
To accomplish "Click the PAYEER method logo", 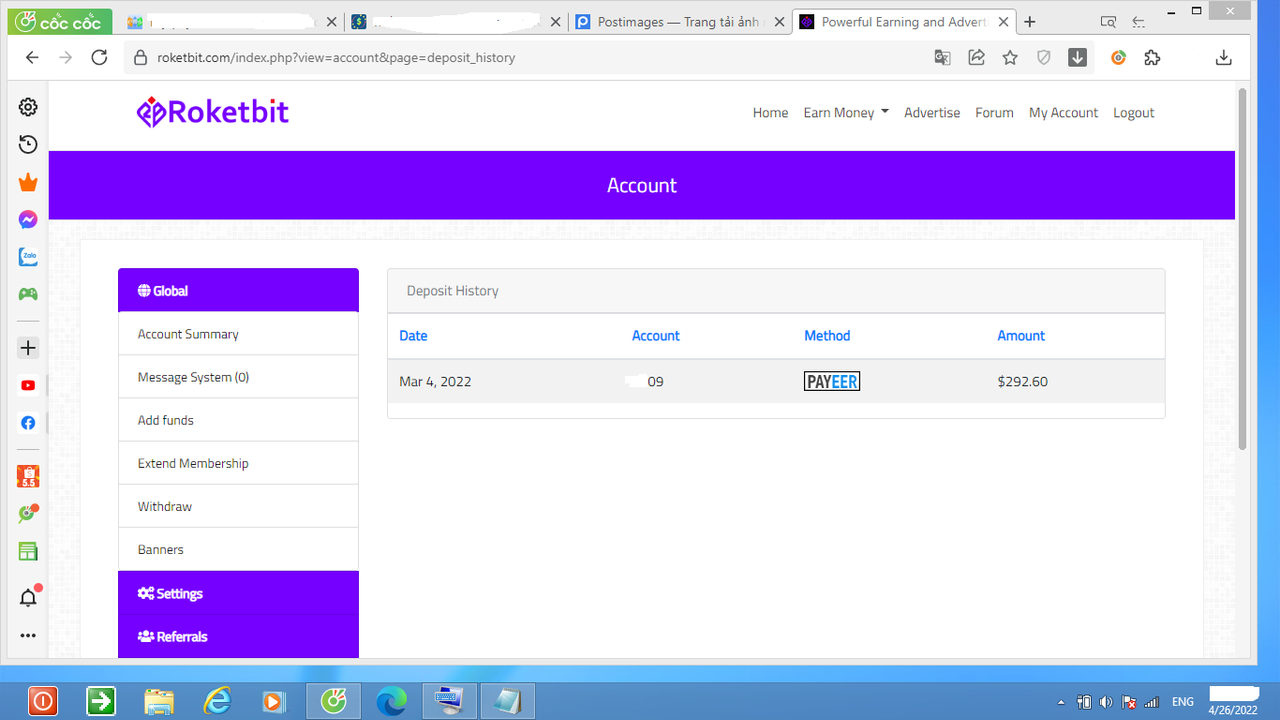I will tap(832, 381).
